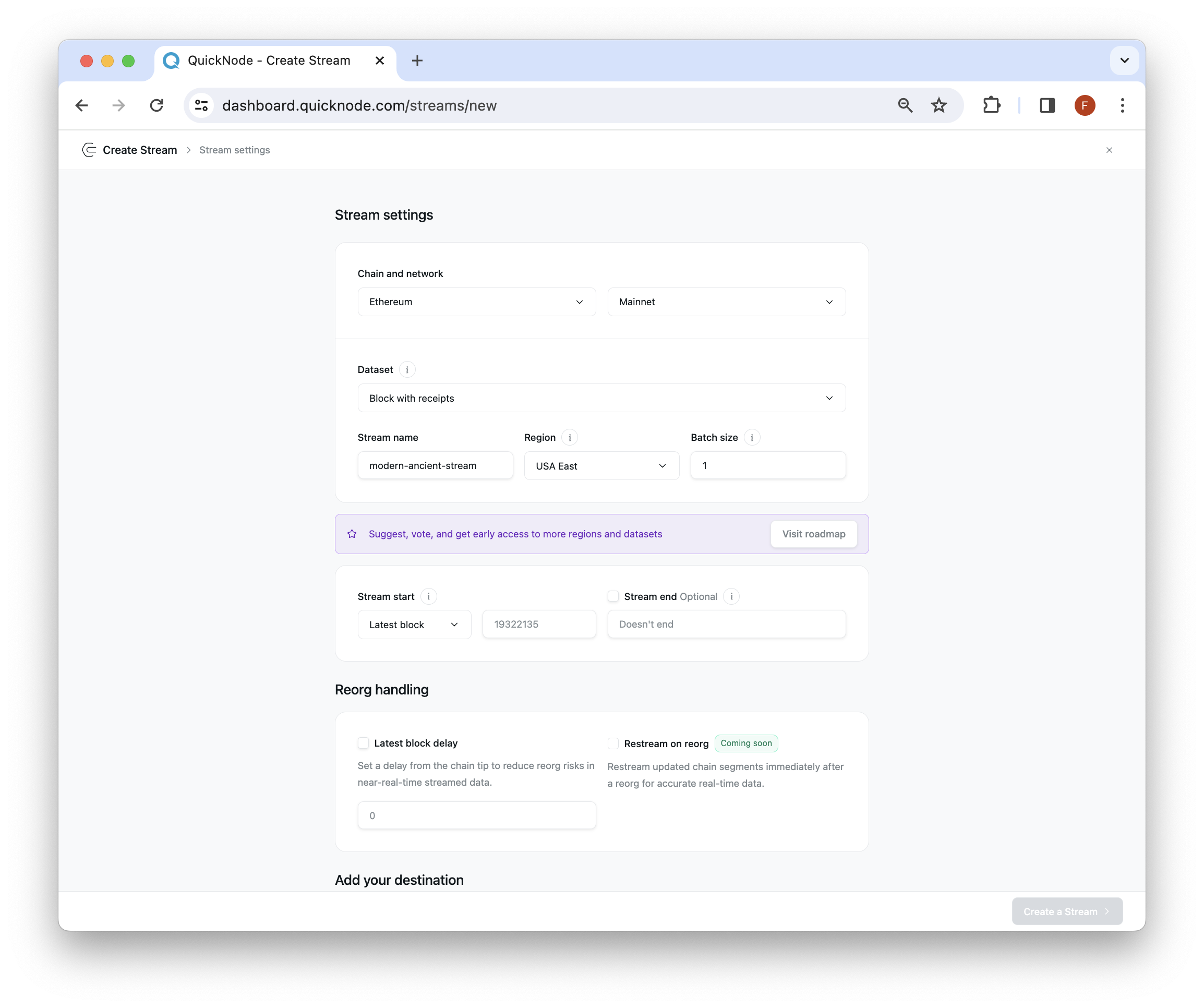
Task: Click the browser forward arrow
Action: [119, 105]
